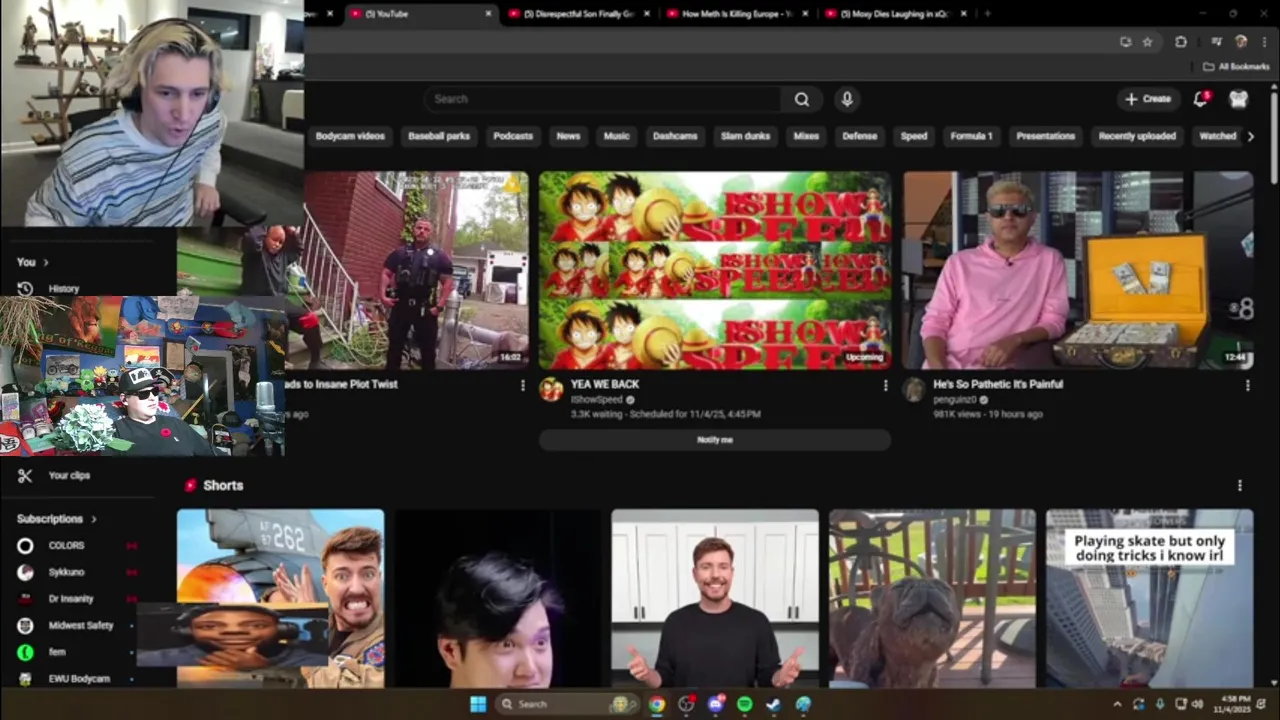Open Discord from the taskbar
Screen dimensions: 1280x720
tap(715, 704)
